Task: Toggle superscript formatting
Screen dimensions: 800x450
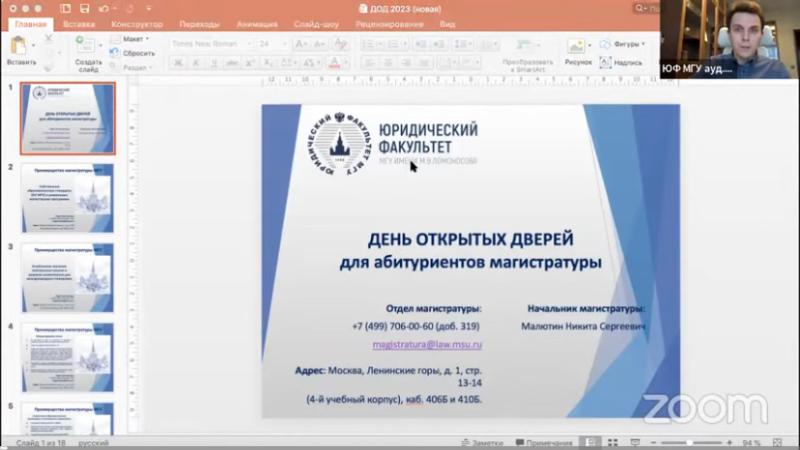Action: coord(250,63)
